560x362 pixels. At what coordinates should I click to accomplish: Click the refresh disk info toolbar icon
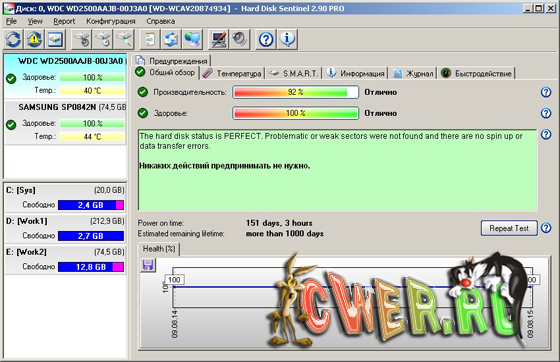pyautogui.click(x=14, y=39)
